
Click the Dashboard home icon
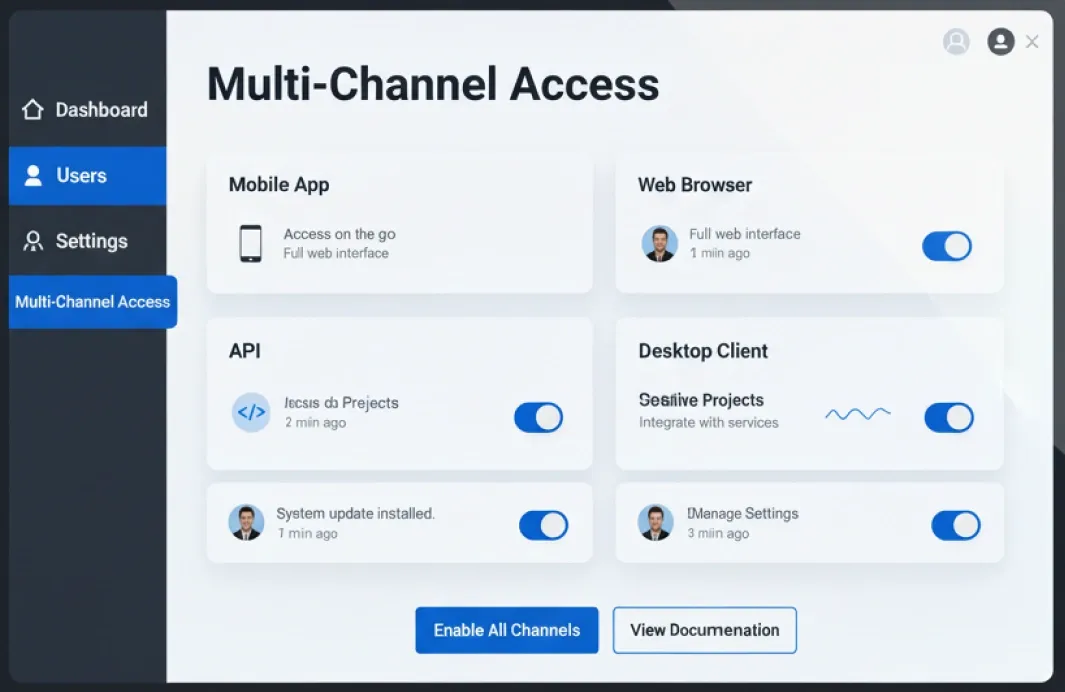point(33,110)
